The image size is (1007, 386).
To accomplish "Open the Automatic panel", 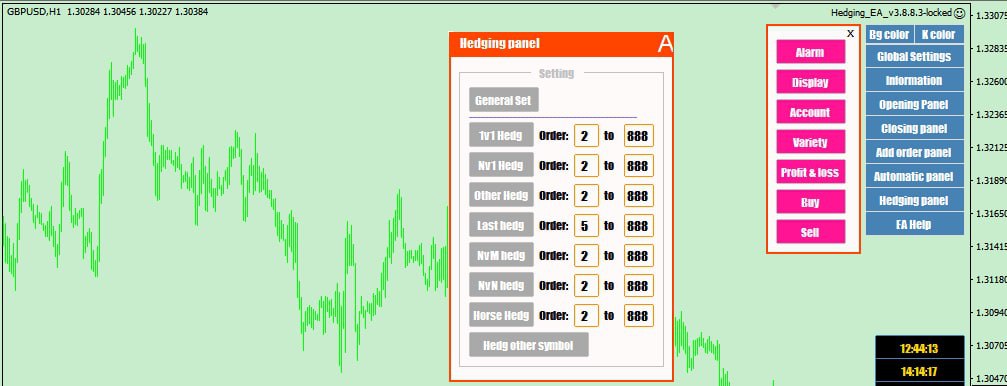I will (915, 176).
